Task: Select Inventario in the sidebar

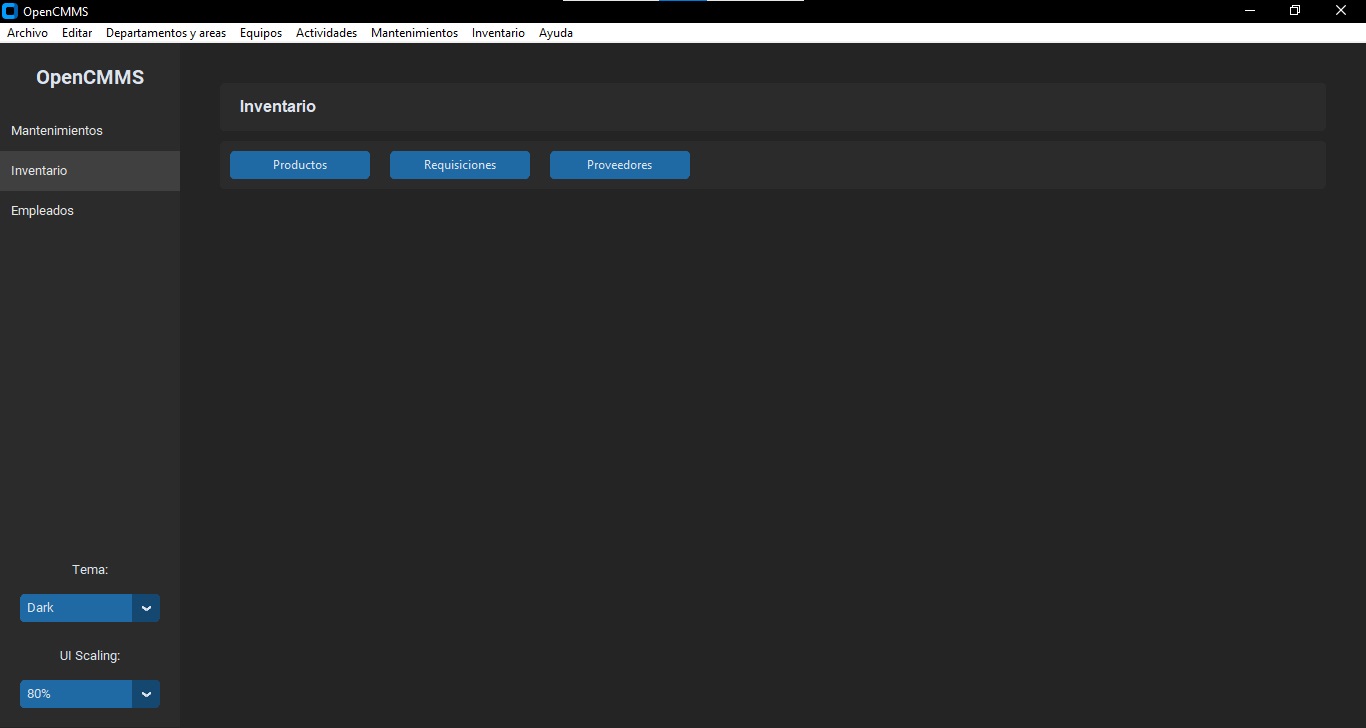Action: (39, 170)
